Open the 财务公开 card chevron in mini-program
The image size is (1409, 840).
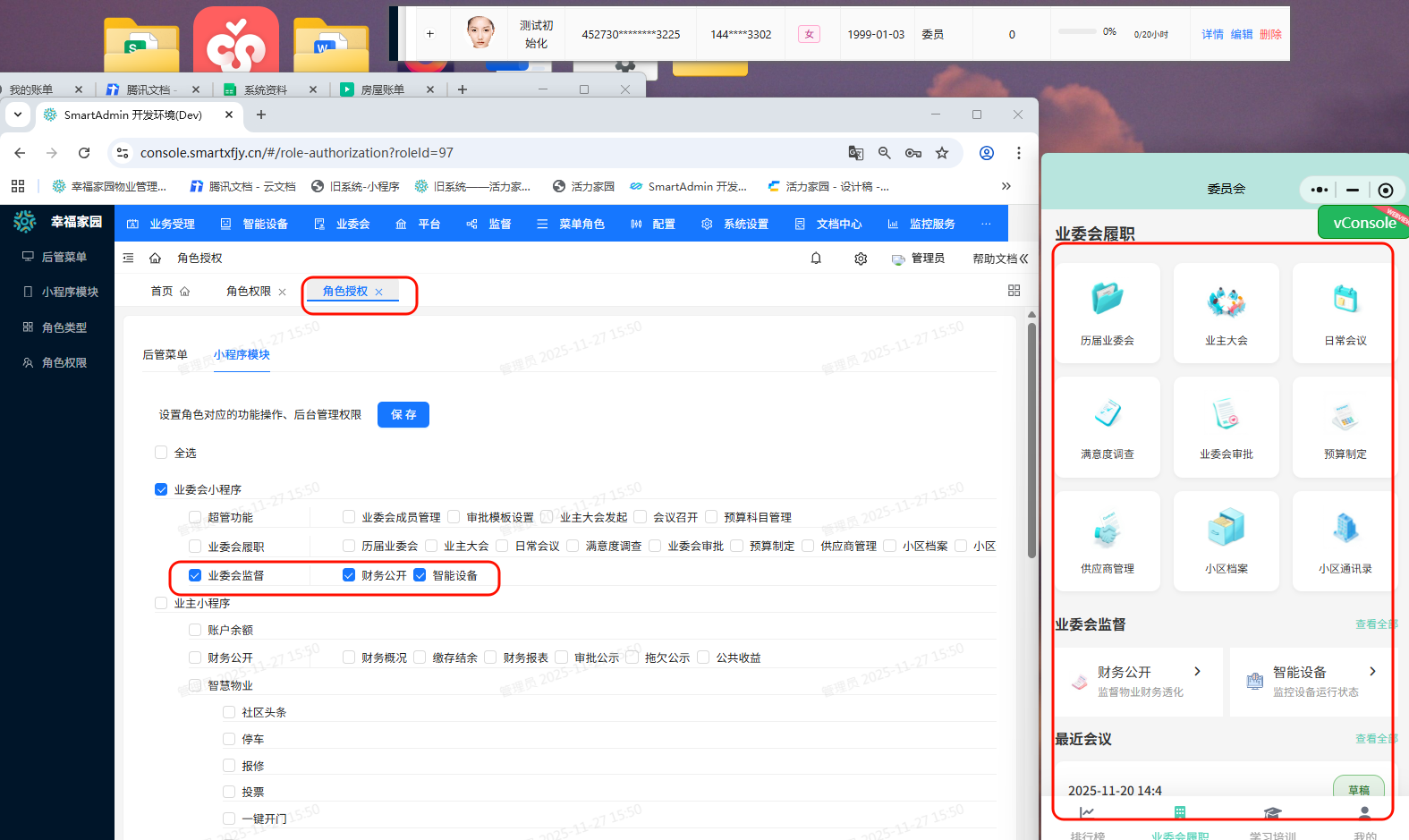coord(1197,671)
